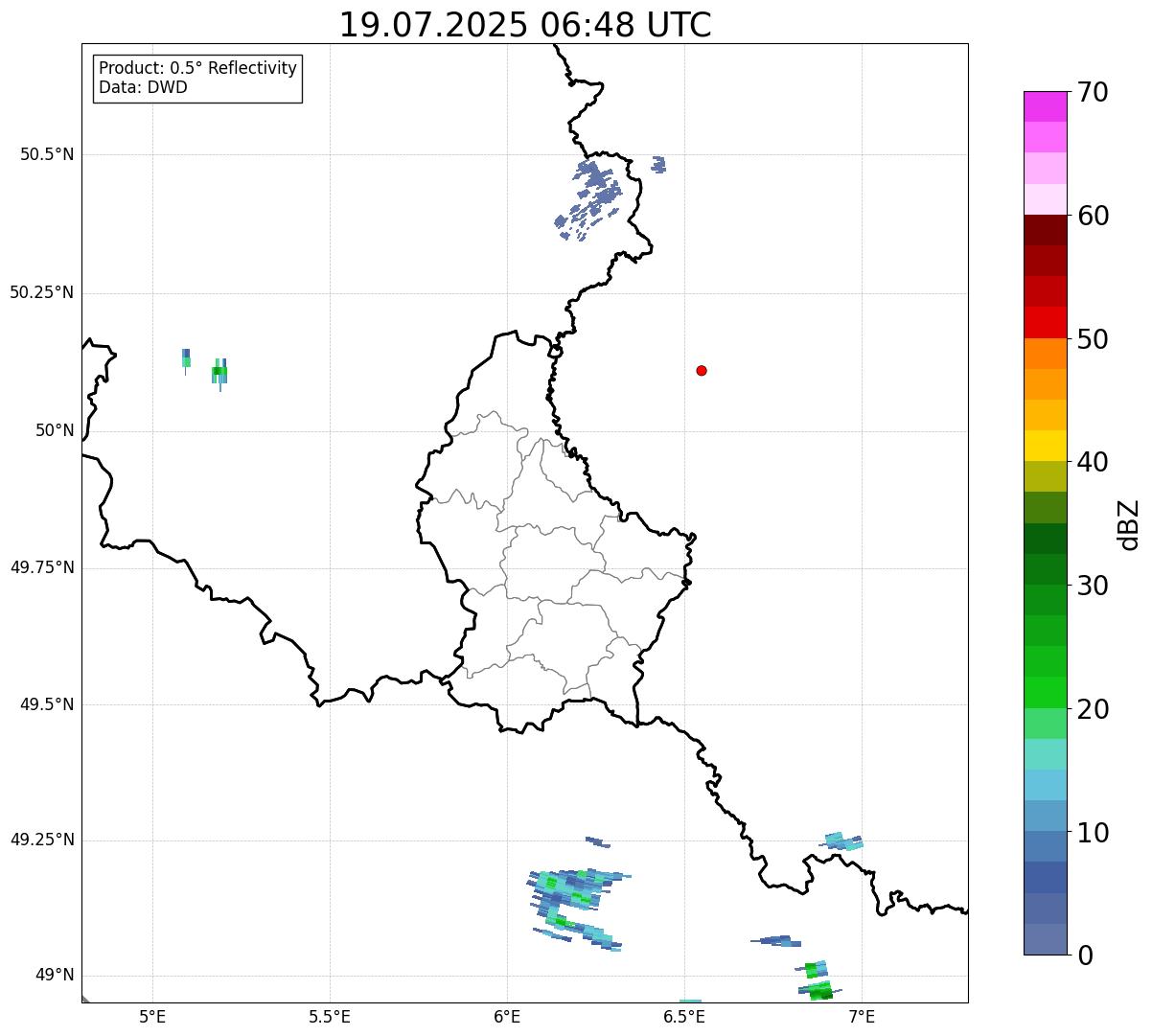Viewport: 1152px width, 1036px height.
Task: Click the 49.75°N latitude label
Action: tap(41, 567)
